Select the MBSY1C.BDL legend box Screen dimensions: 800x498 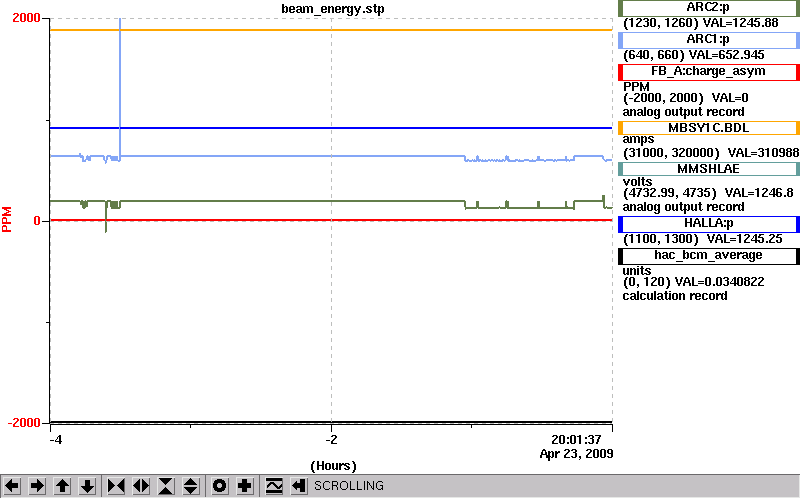point(708,128)
